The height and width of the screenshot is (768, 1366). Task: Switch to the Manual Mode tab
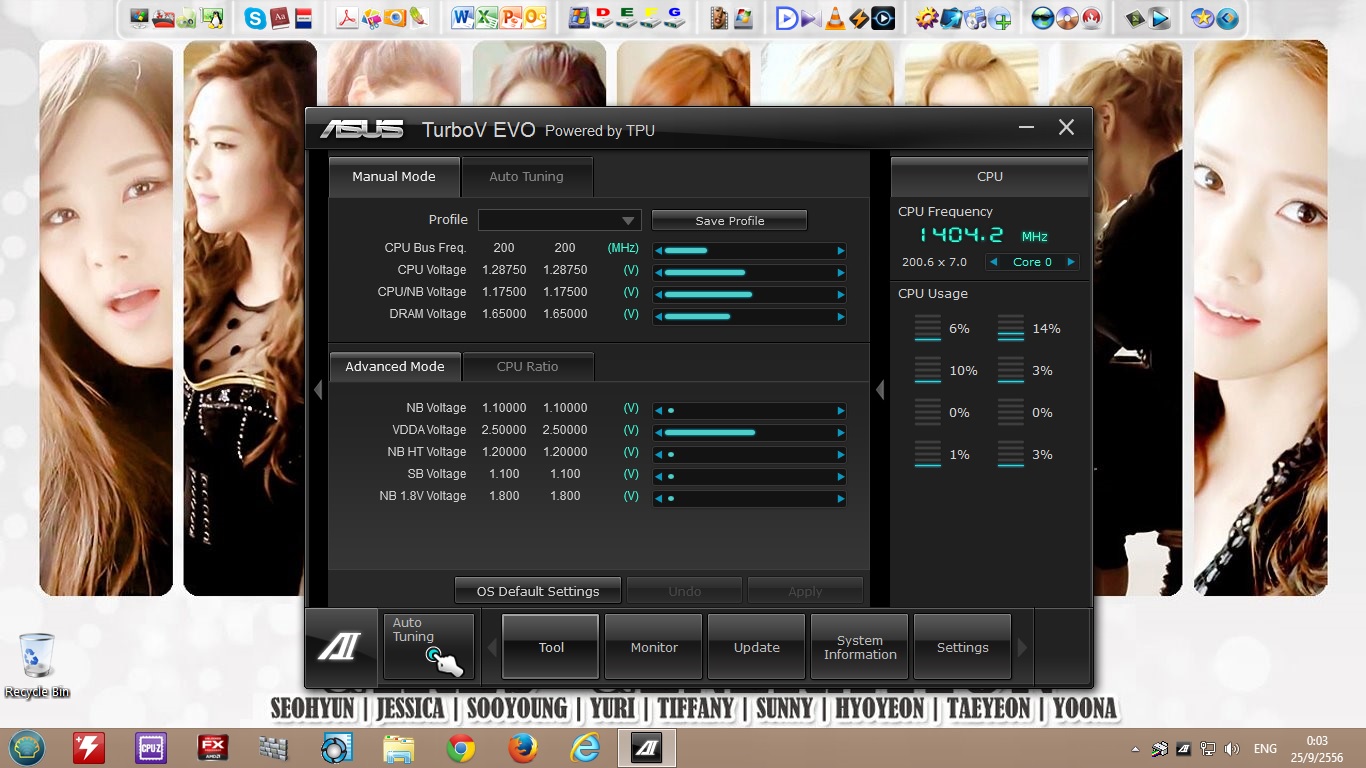tap(394, 176)
